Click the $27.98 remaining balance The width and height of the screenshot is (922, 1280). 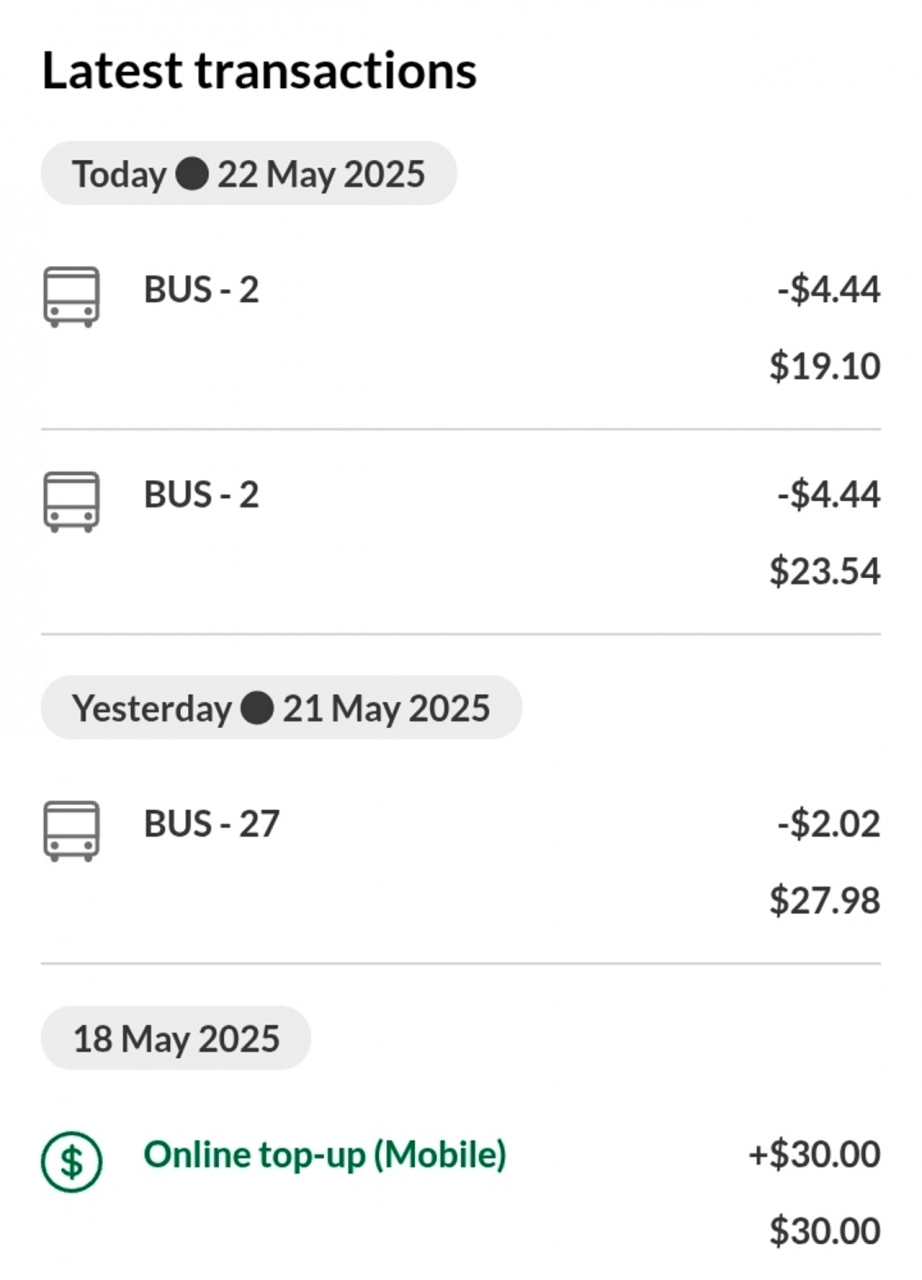[x=825, y=901]
